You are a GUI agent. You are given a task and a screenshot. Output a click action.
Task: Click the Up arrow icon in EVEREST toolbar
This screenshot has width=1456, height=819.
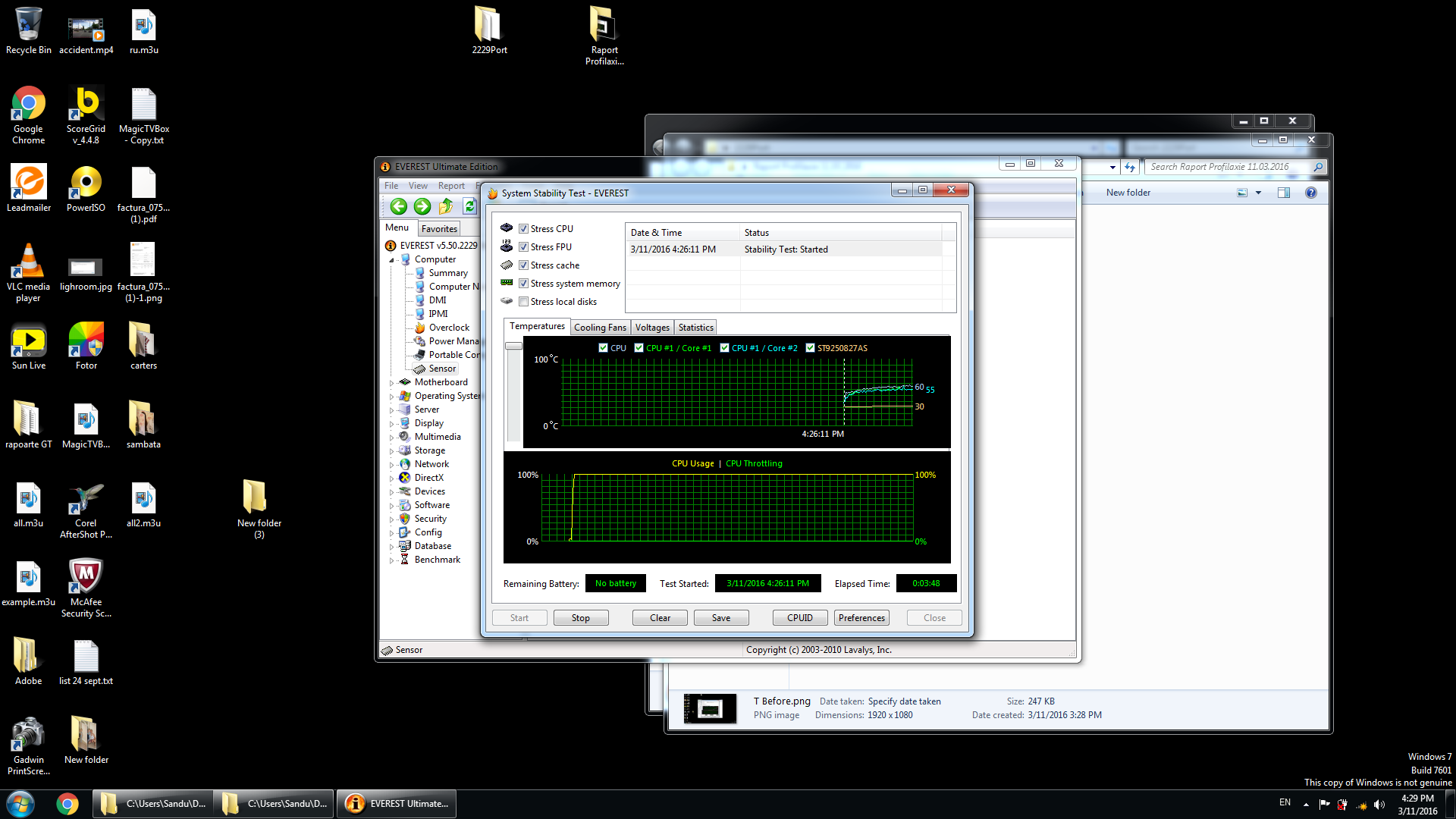click(x=446, y=206)
